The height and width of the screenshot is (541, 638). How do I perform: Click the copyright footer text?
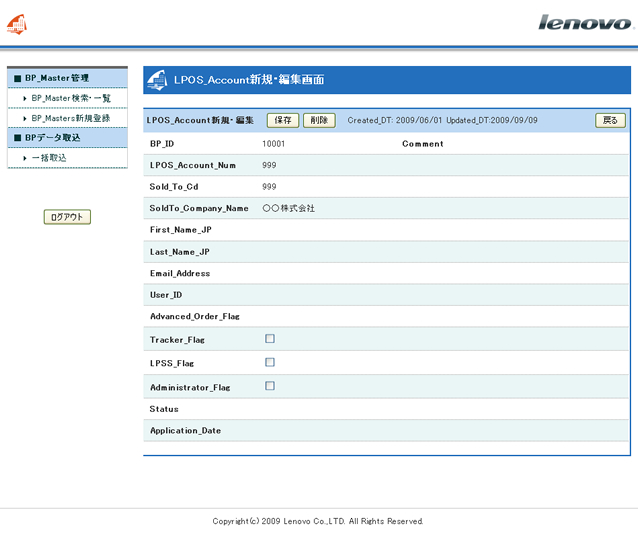318,521
